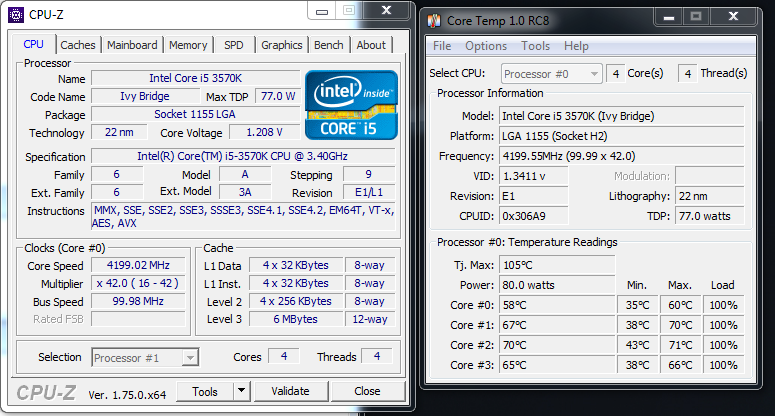Click the empty Rated FSB field
Viewport: 775px width, 416px height.
point(138,319)
